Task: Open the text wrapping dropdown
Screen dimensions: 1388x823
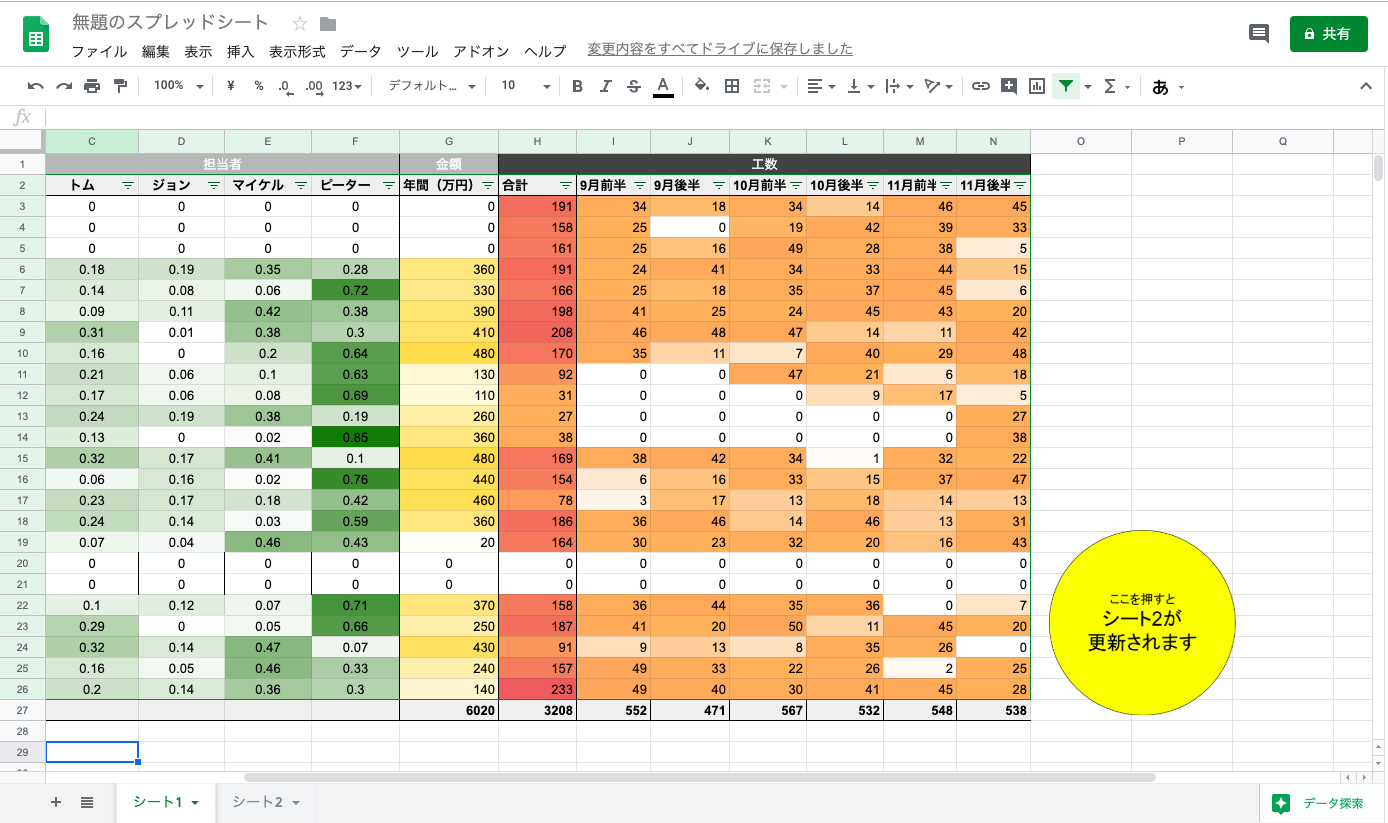Action: (899, 86)
